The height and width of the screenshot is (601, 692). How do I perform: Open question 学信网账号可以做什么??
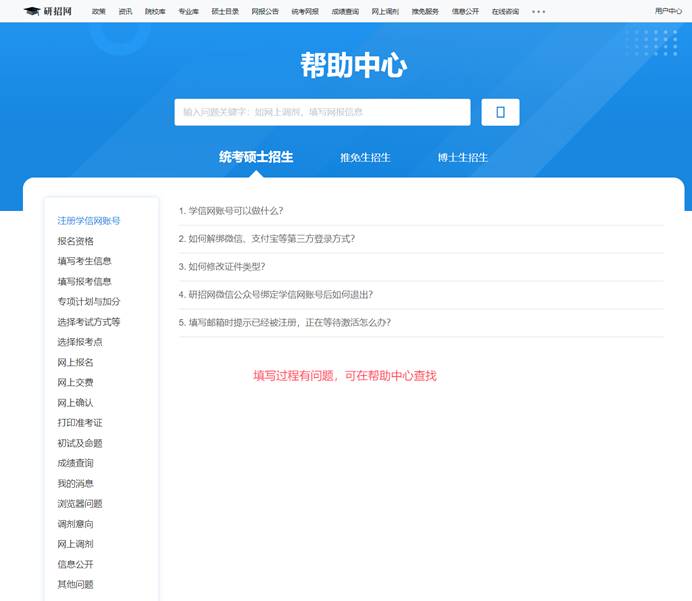[231, 211]
